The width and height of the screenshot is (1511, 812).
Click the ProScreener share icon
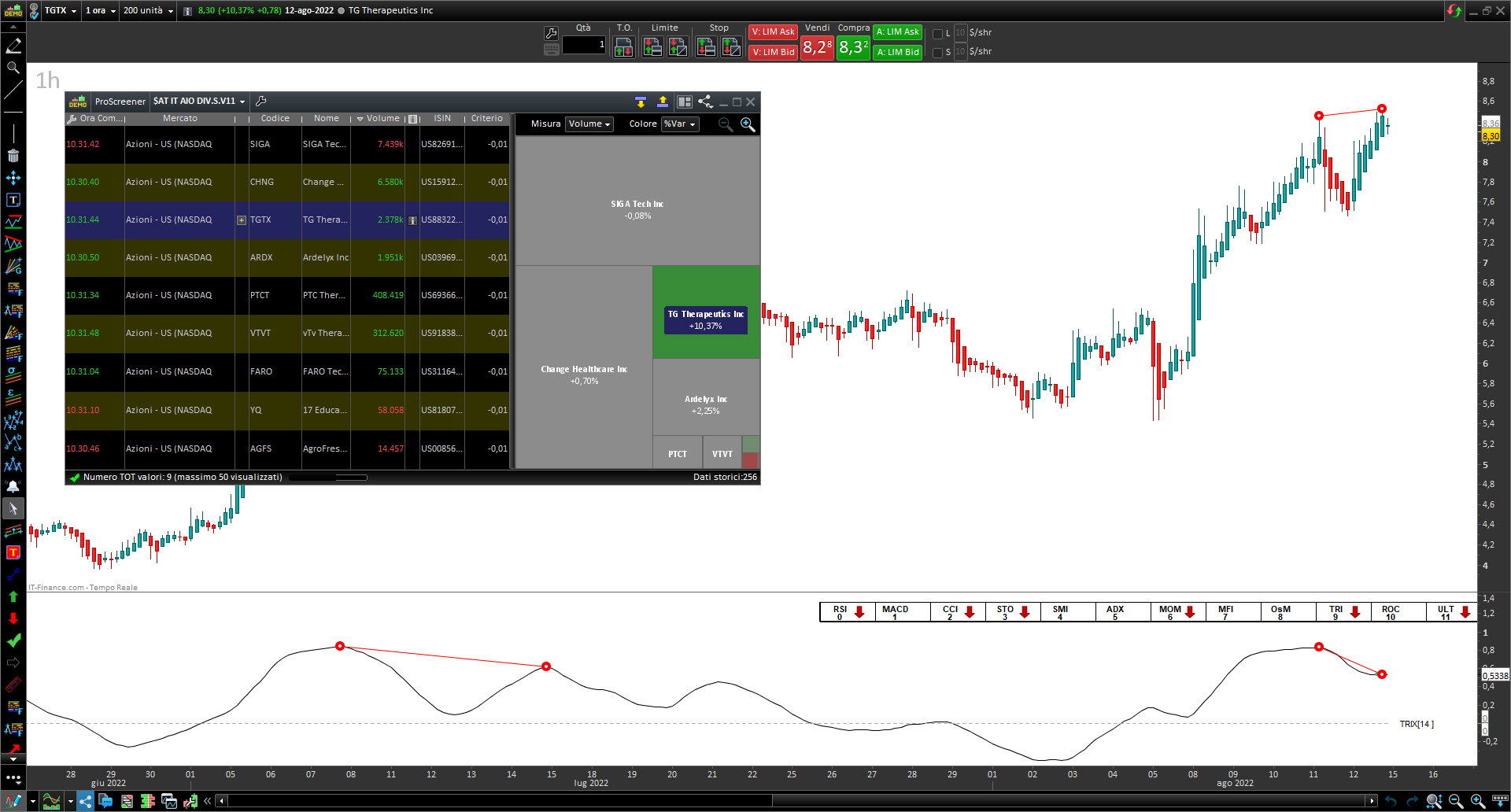pos(705,101)
